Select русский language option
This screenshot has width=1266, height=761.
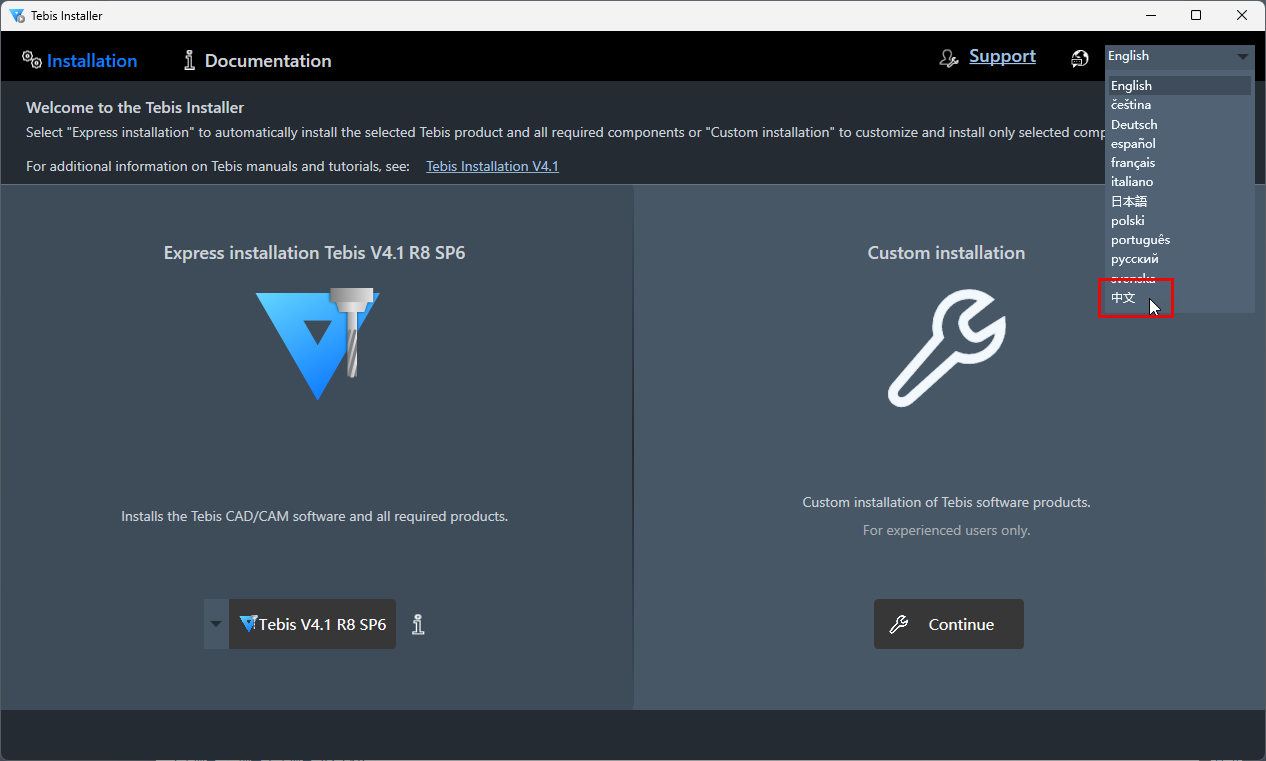(x=1179, y=259)
